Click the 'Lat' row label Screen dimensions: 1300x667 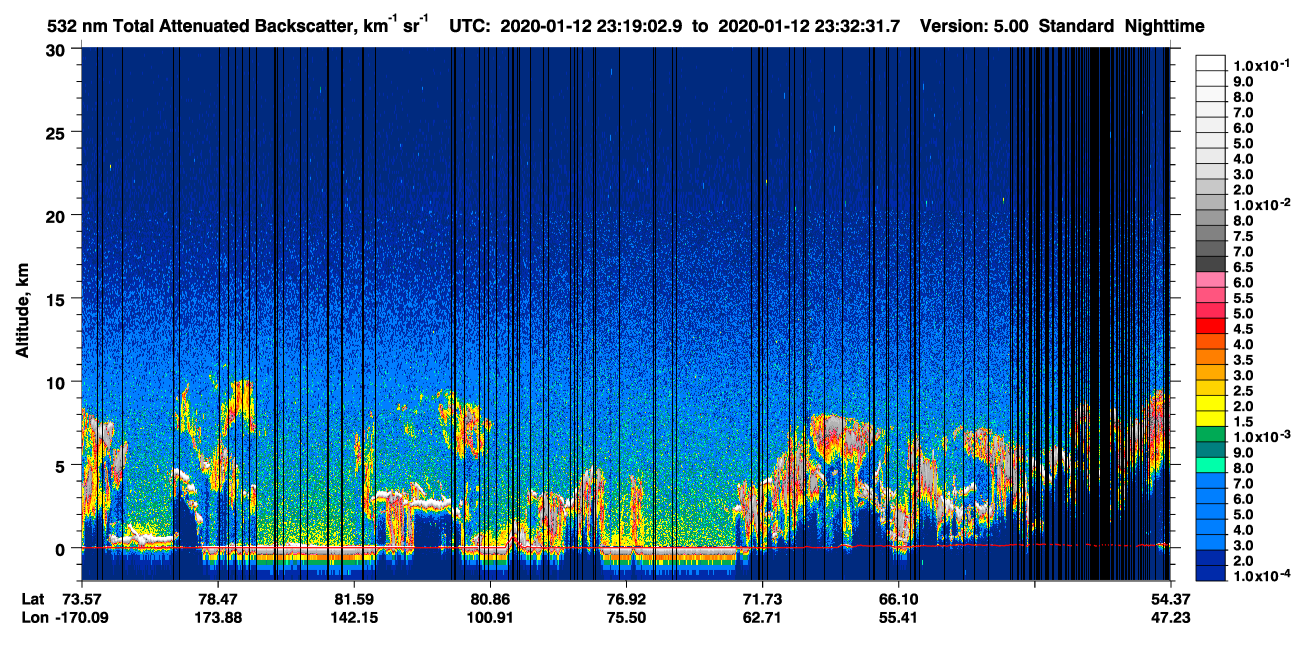point(32,598)
